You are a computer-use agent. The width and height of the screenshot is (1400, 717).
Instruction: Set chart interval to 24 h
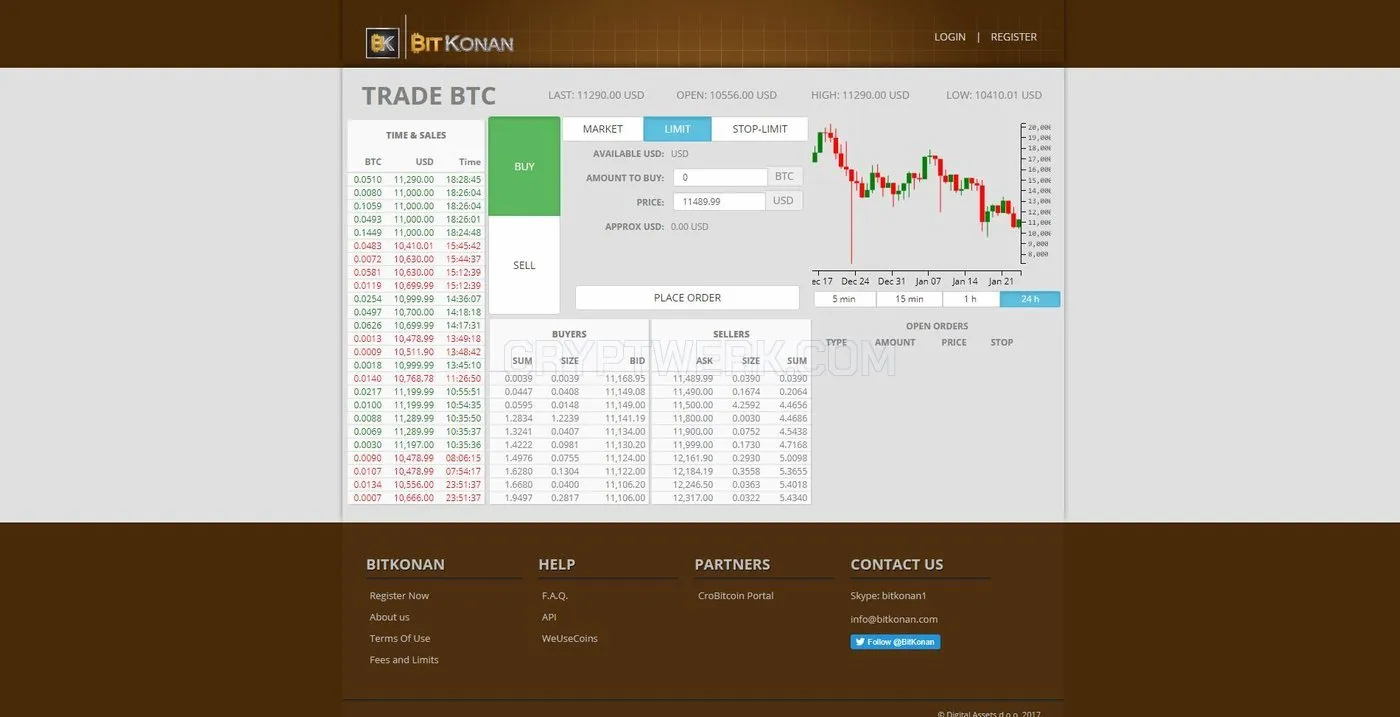click(1030, 299)
